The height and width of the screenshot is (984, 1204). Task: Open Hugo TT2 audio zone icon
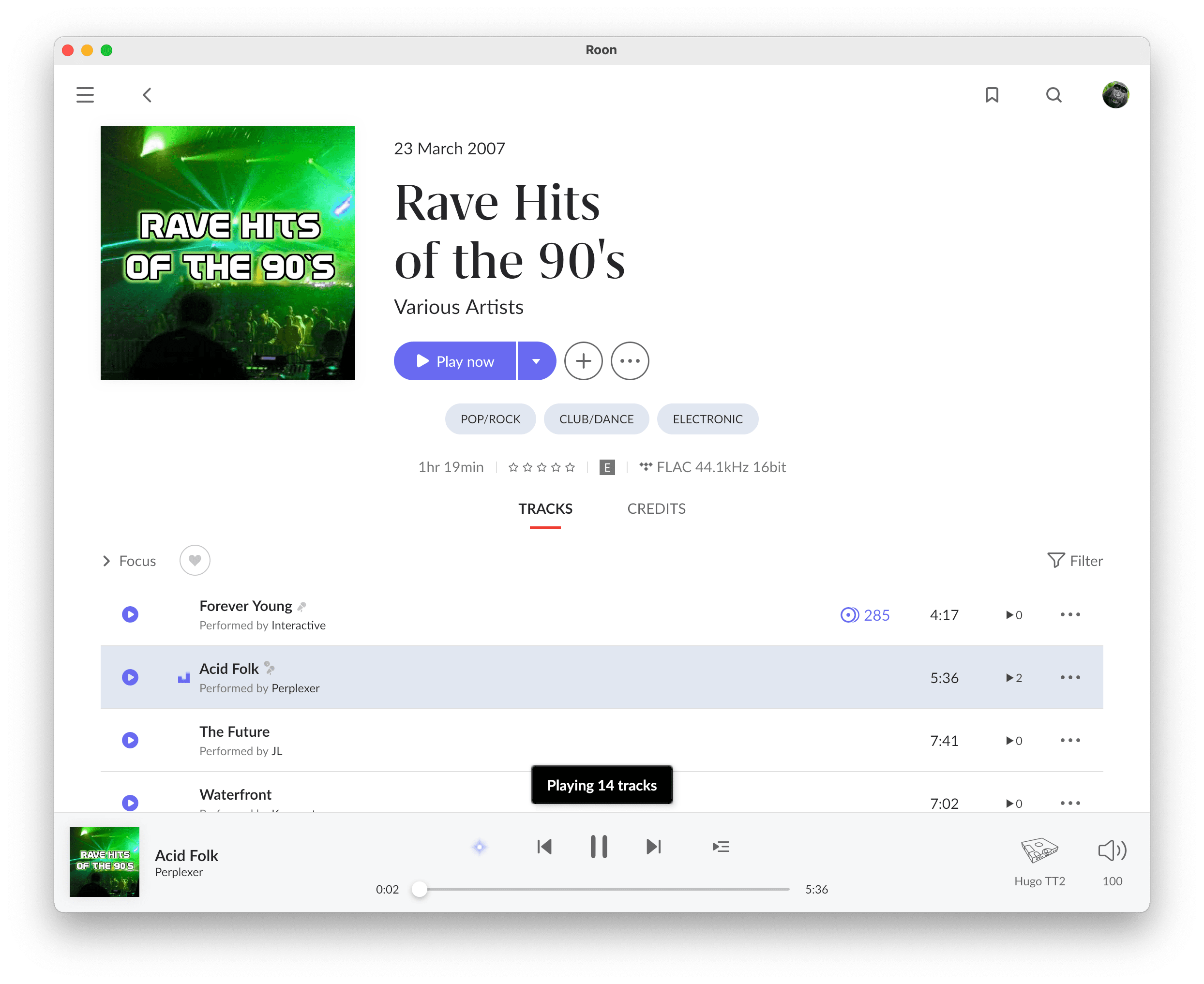1039,850
